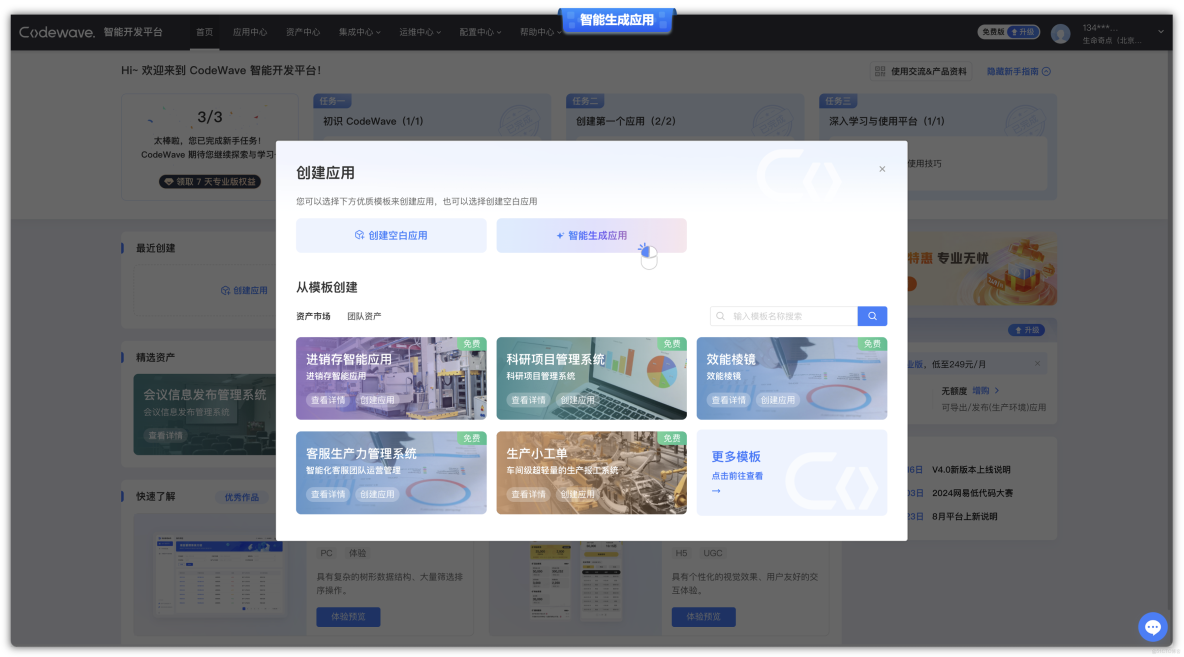Select 创建空白应用 with its grid icon
The image size is (1184, 657).
pos(390,235)
